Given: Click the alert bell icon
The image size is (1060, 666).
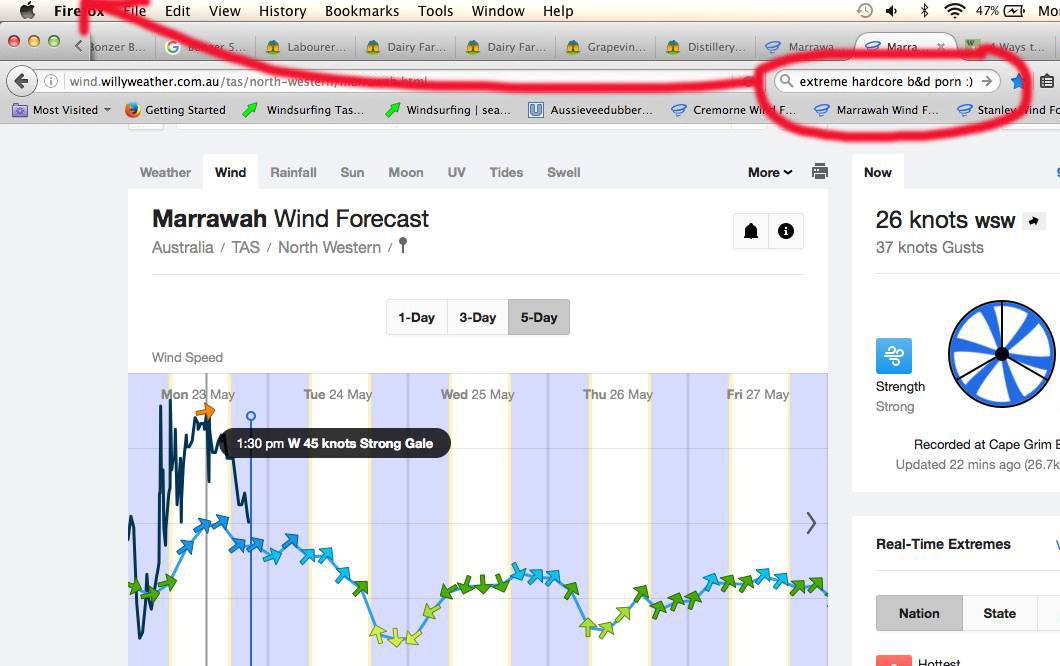Looking at the screenshot, I should coord(751,231).
